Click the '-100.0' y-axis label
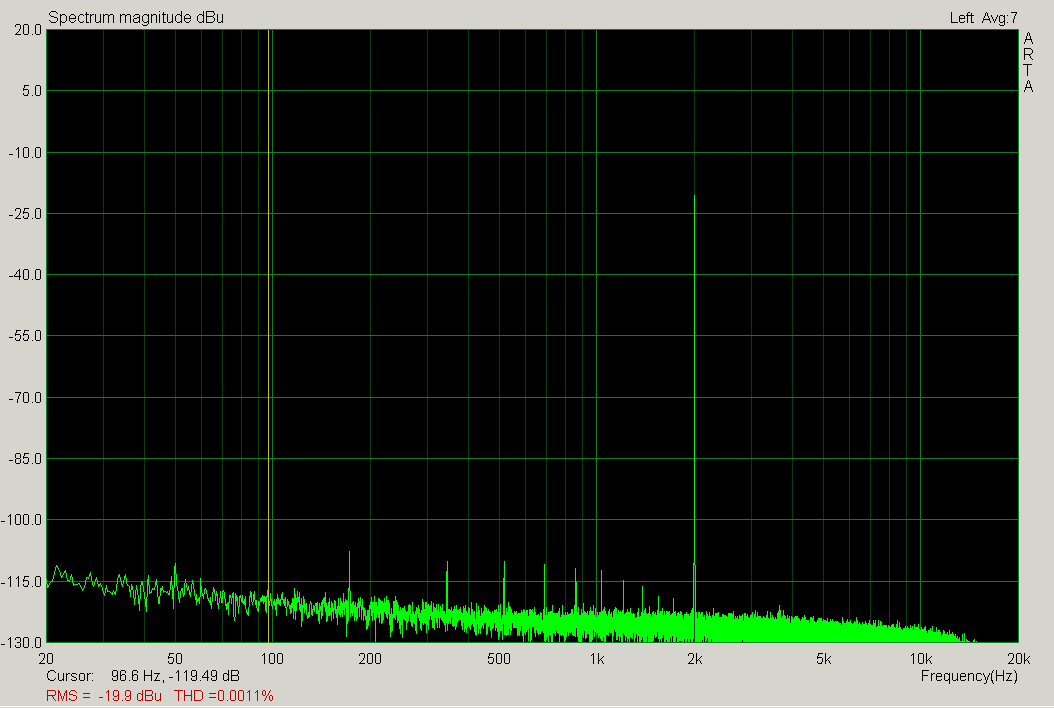This screenshot has width=1054, height=708. pos(22,520)
